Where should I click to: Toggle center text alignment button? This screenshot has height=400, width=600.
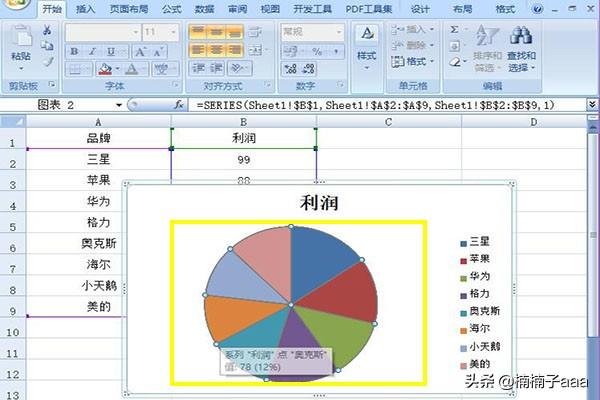[x=216, y=50]
